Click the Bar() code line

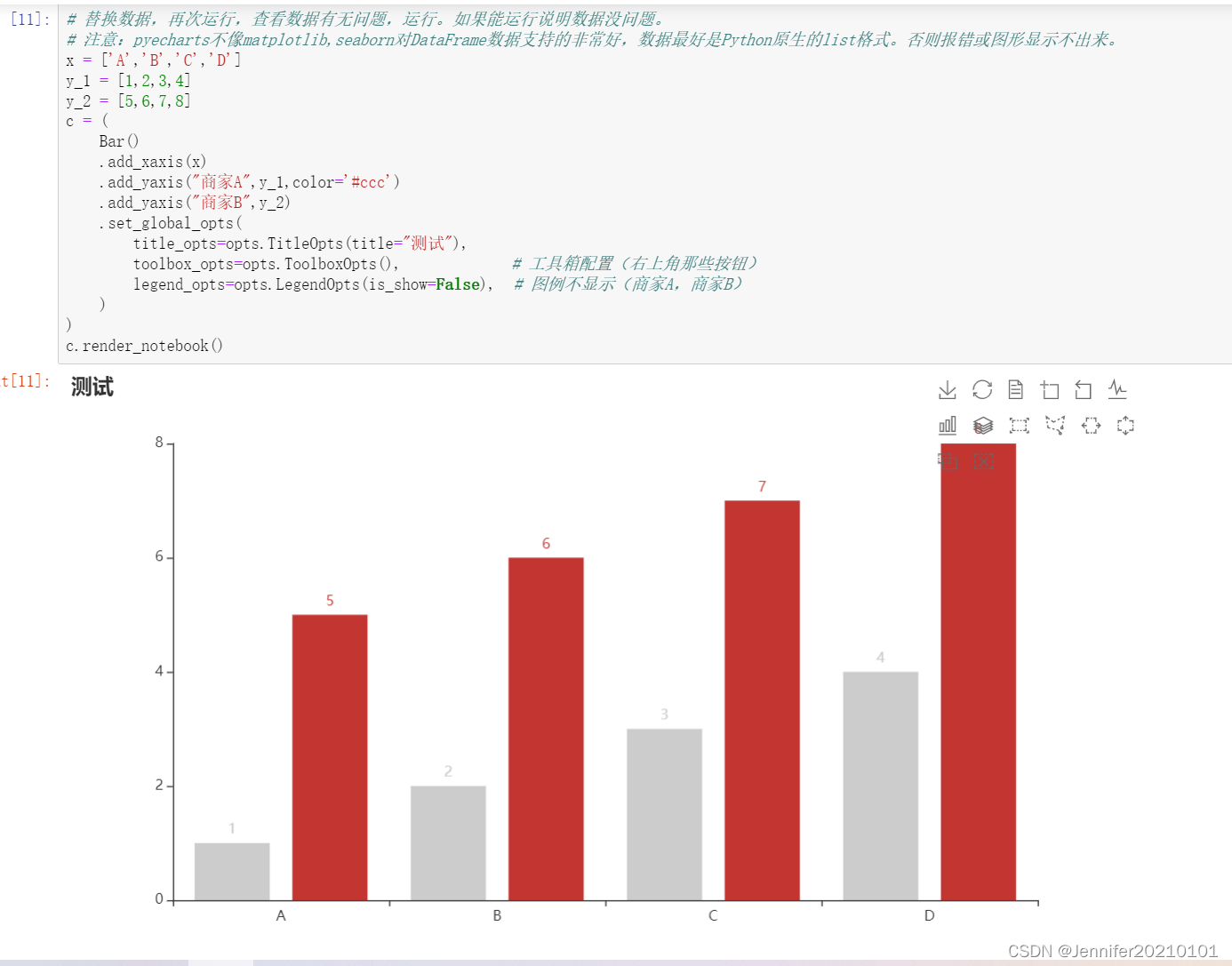tap(119, 141)
